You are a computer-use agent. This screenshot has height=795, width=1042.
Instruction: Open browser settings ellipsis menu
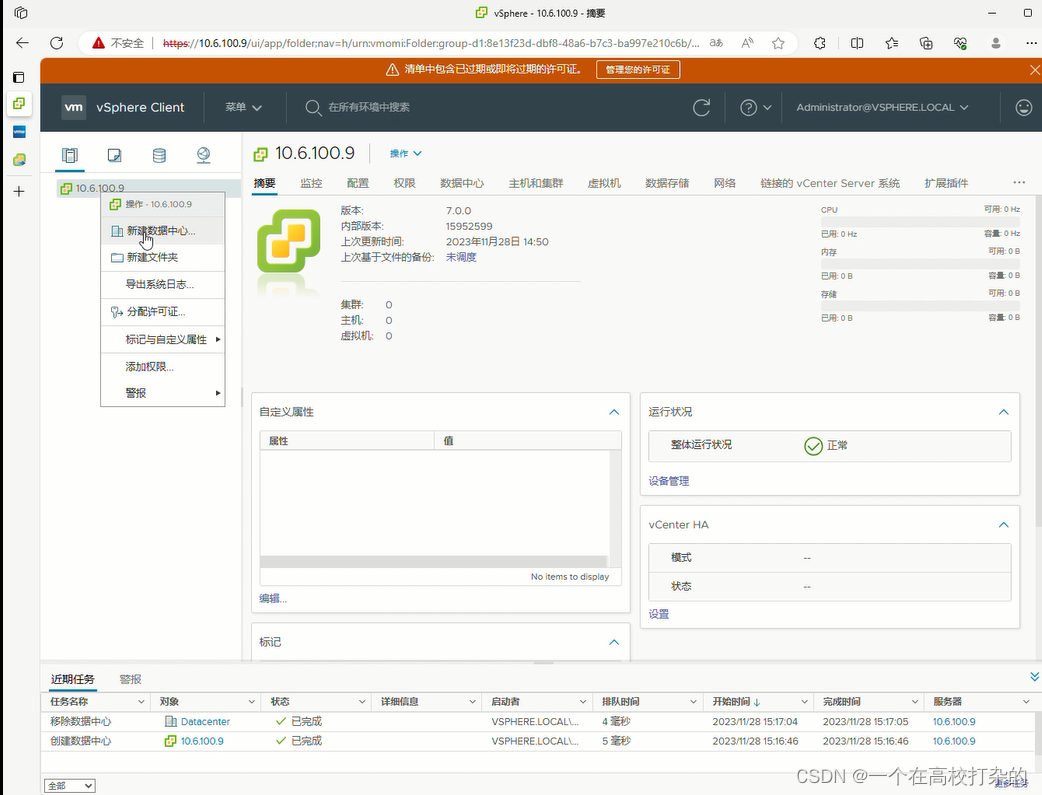pyautogui.click(x=1031, y=43)
